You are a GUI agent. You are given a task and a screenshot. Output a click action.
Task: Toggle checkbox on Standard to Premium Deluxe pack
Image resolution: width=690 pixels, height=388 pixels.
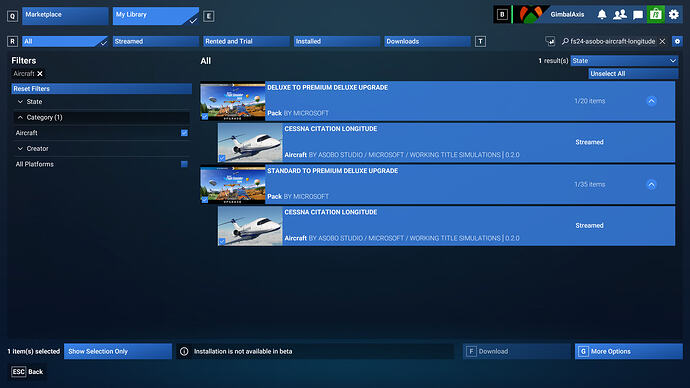(x=205, y=200)
